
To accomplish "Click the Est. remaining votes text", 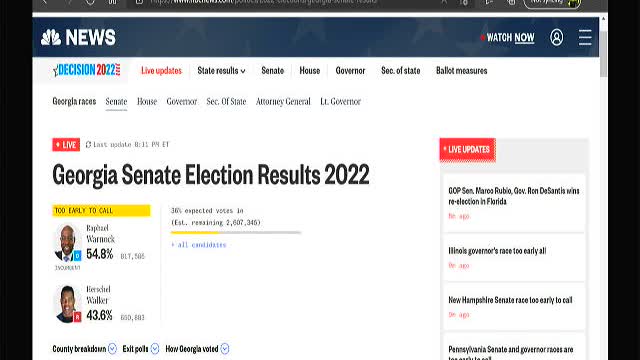I will pyautogui.click(x=216, y=222).
